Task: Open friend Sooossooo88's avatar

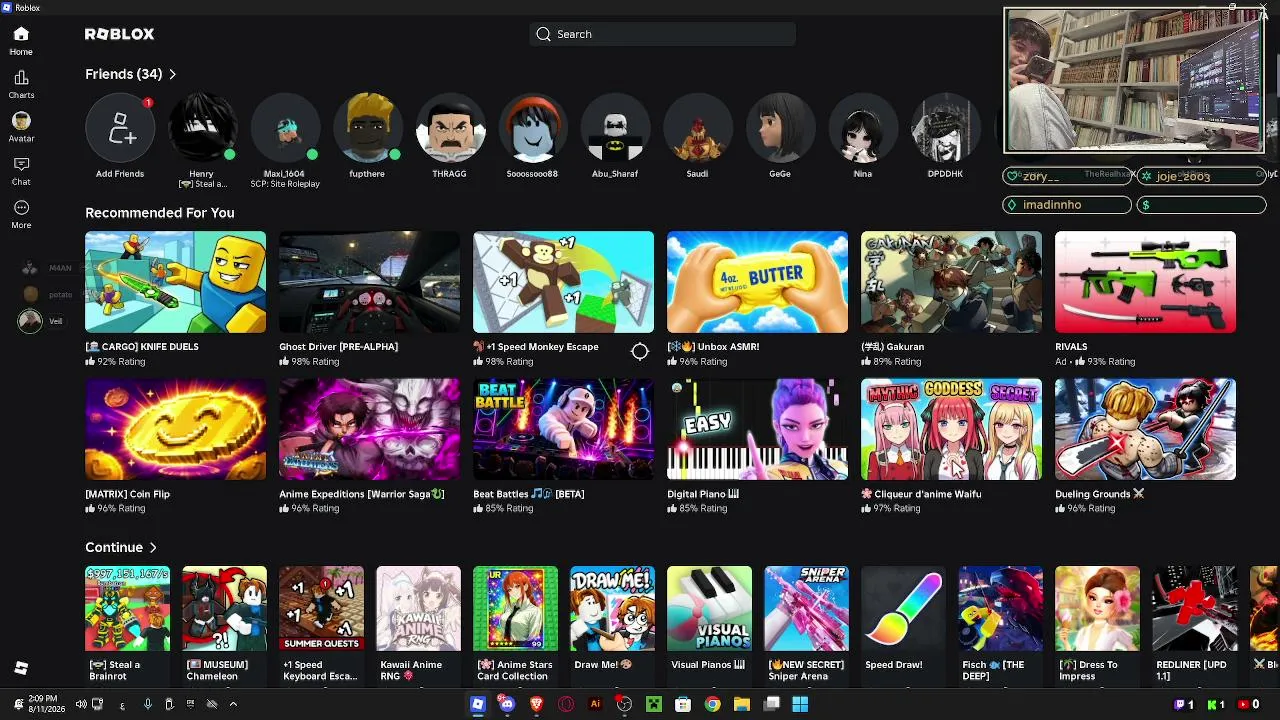Action: 532,128
